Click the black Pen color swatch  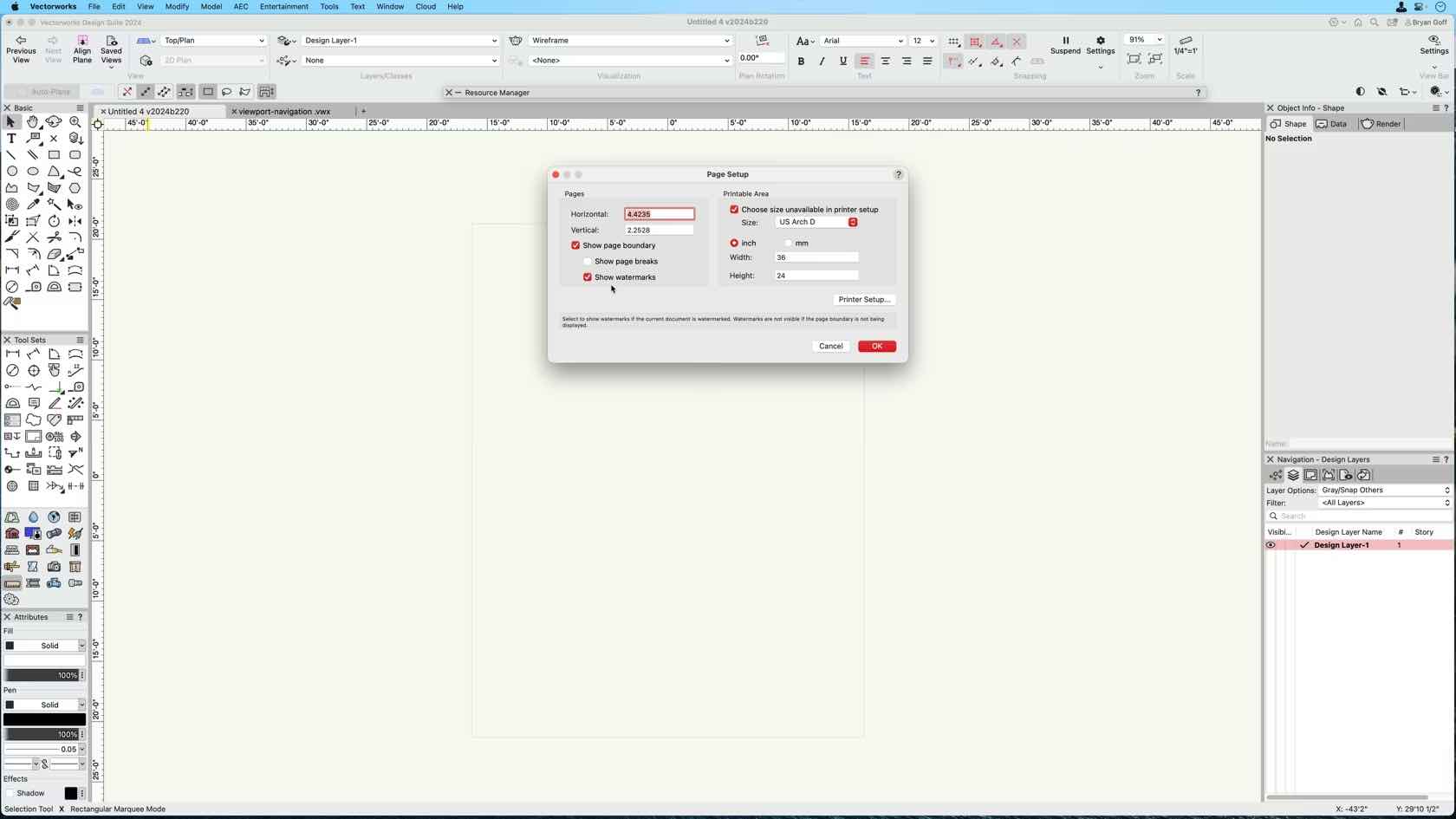42,719
